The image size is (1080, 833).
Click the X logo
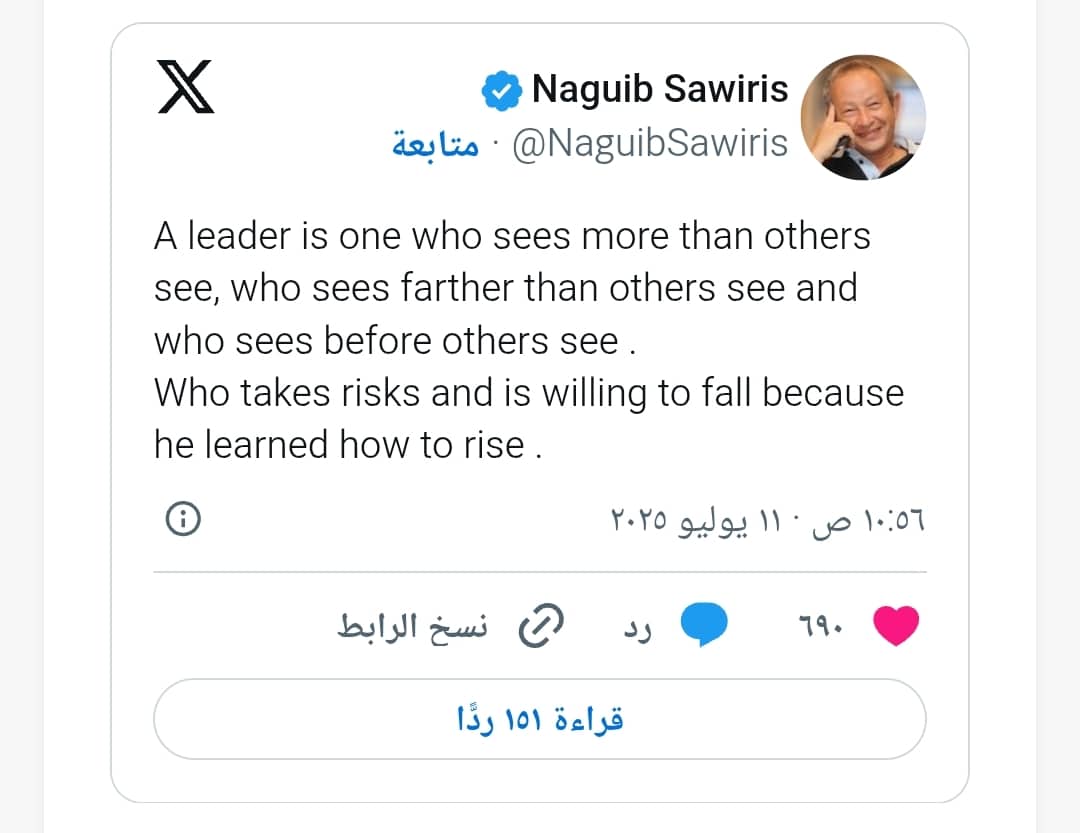pyautogui.click(x=186, y=86)
